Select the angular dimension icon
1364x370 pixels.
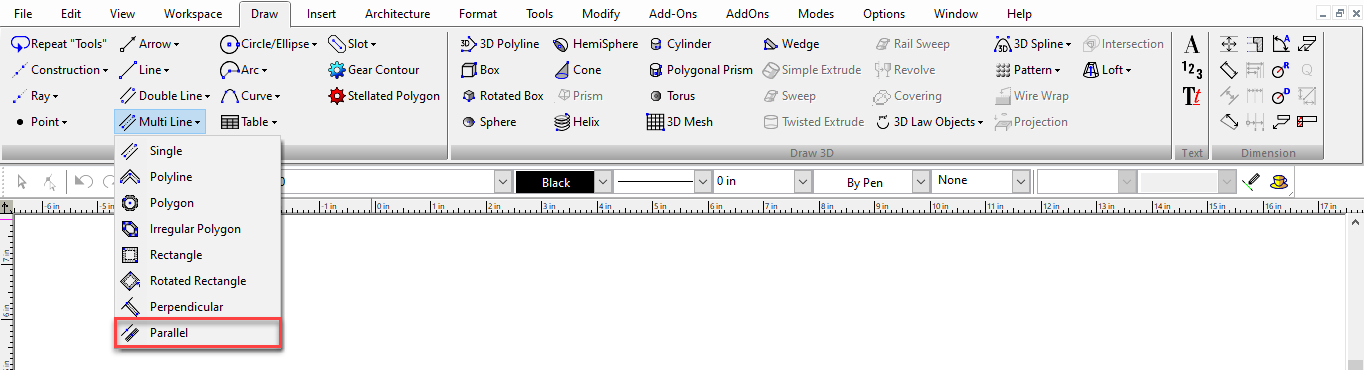tap(1281, 44)
